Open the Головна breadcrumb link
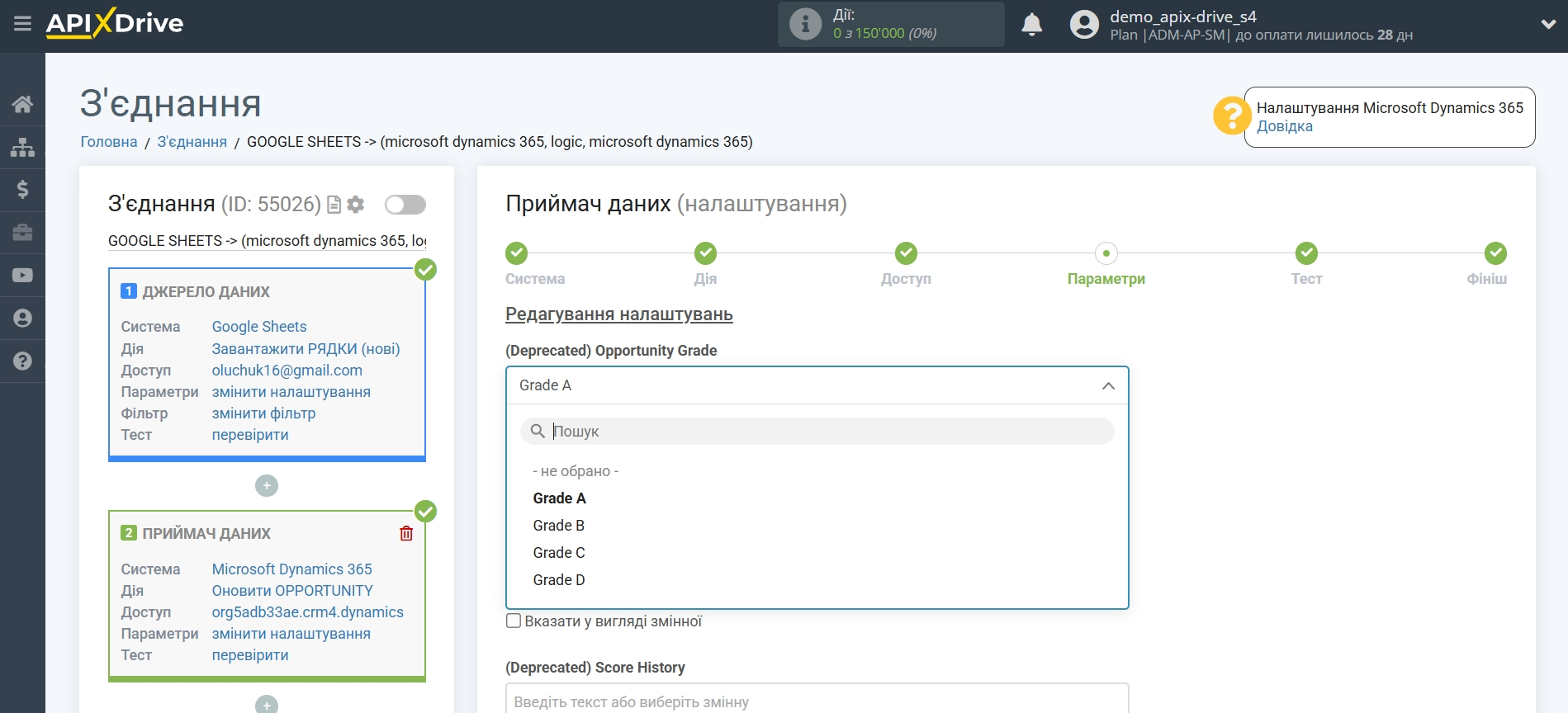1568x713 pixels. pos(109,142)
